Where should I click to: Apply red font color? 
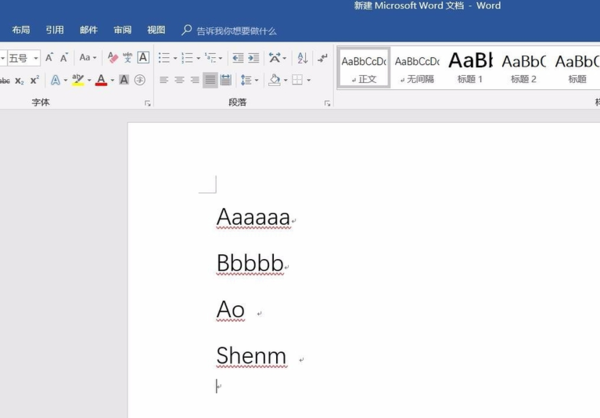(x=101, y=80)
